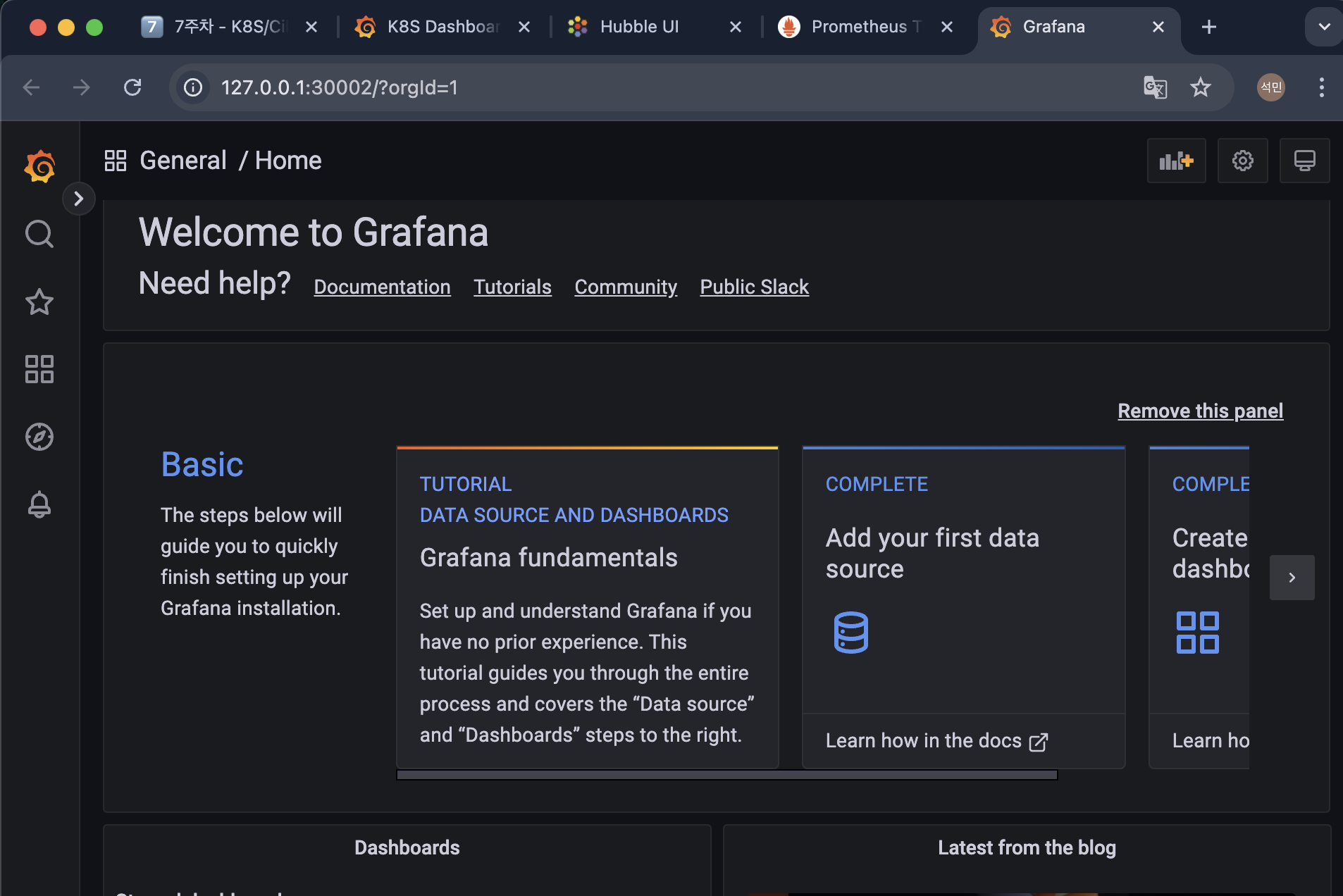Switch to K8S Dashboard browser tab
Viewport: 1343px width, 896px height.
coord(442,27)
